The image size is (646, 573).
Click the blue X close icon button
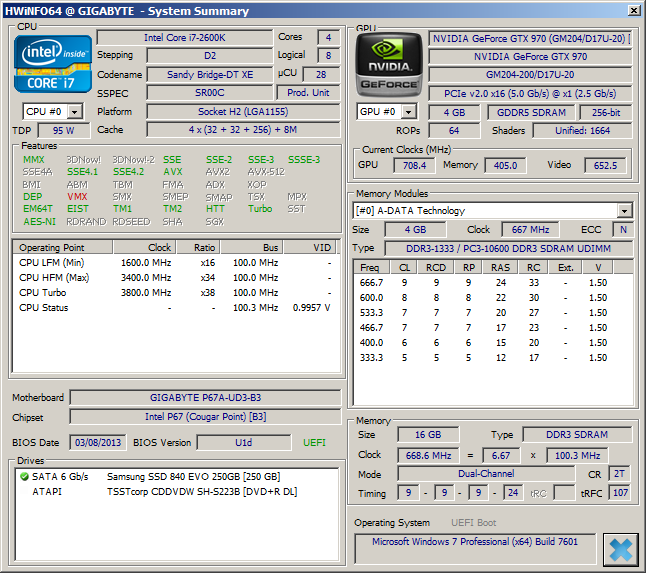click(x=620, y=550)
